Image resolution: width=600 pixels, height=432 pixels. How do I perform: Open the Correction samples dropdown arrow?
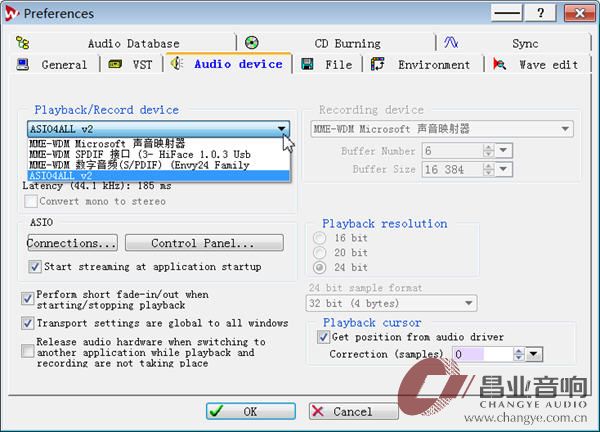pyautogui.click(x=534, y=354)
